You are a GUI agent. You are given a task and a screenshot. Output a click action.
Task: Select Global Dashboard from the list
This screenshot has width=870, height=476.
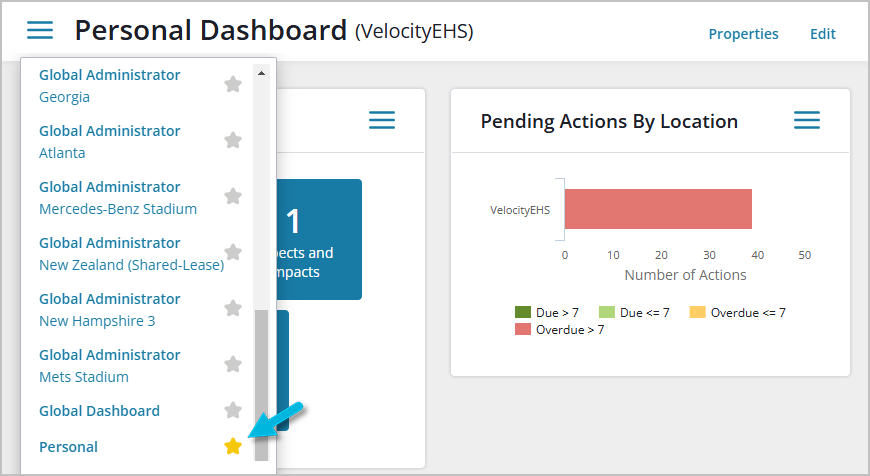99,411
